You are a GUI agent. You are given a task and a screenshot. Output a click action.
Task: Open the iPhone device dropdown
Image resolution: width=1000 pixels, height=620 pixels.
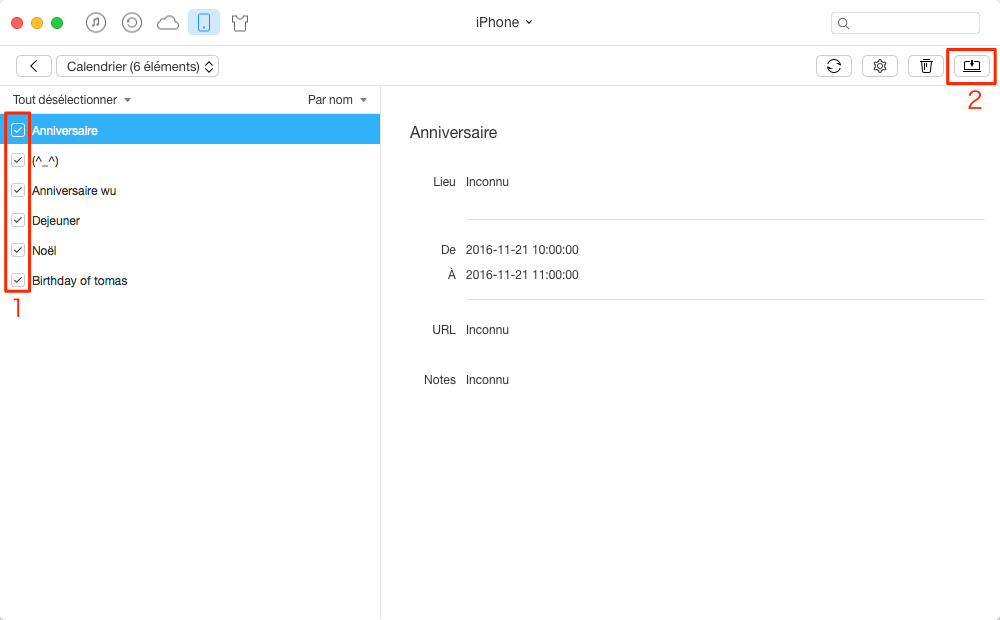pyautogui.click(x=504, y=22)
